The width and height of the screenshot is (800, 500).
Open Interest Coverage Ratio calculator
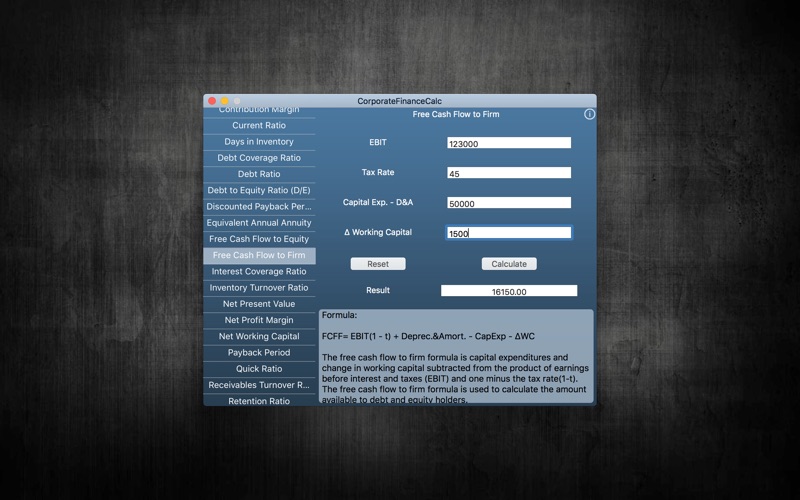click(x=259, y=272)
